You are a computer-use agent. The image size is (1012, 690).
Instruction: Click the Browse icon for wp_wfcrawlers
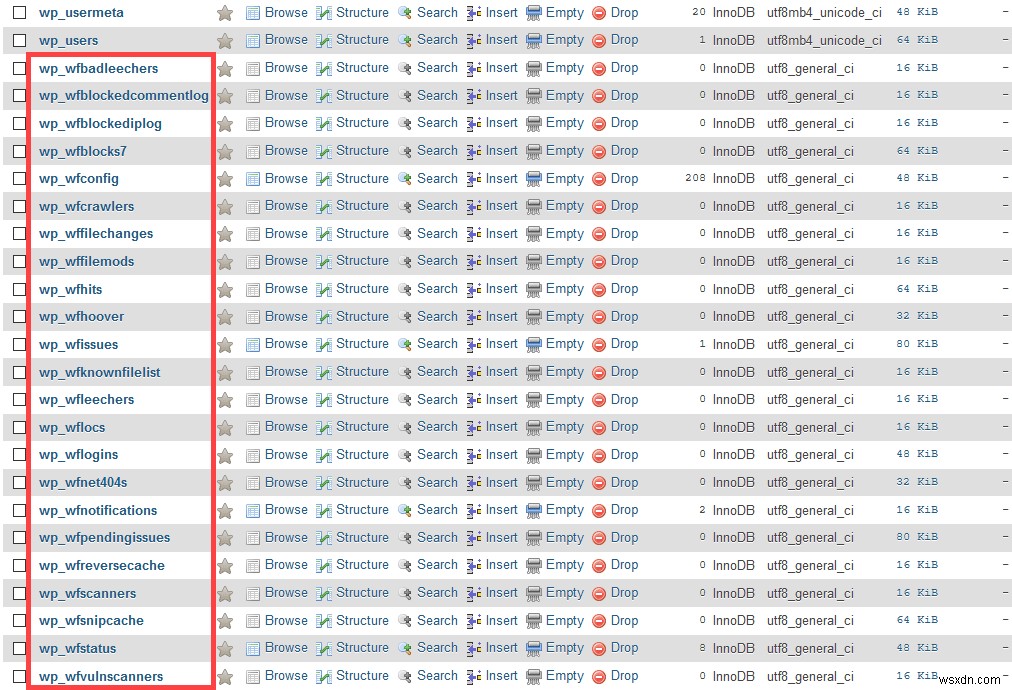[x=252, y=205]
